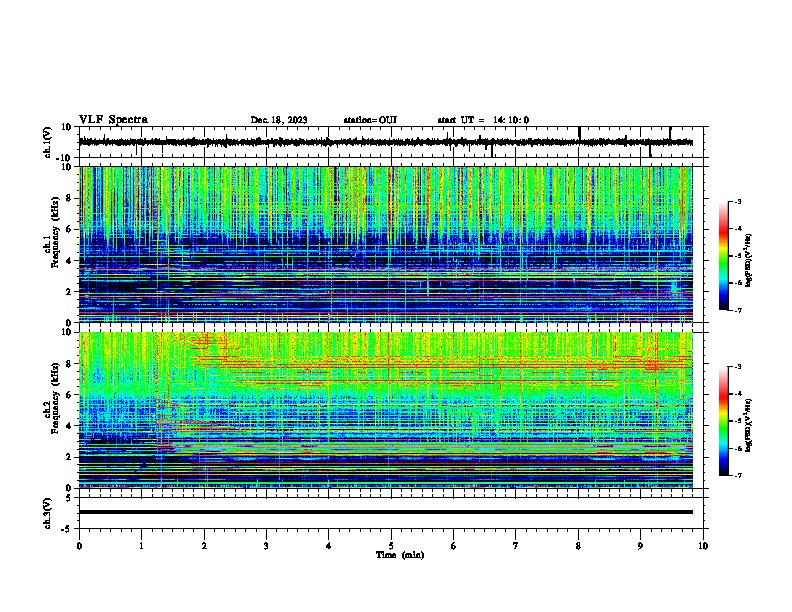Click the '8' tick on the time axis
This screenshot has height=612, width=792.
[578, 546]
